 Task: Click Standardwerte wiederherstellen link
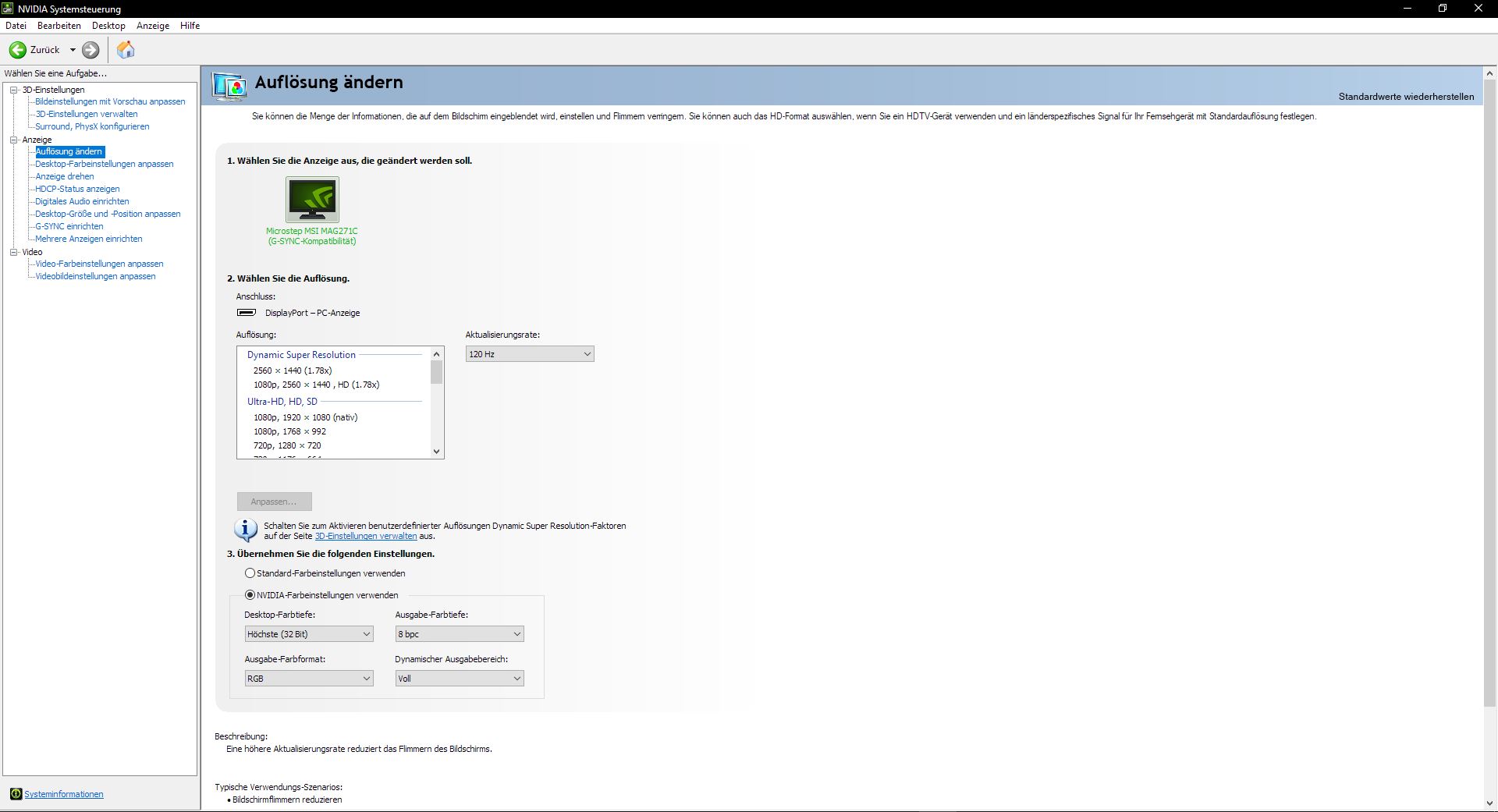coord(1406,97)
